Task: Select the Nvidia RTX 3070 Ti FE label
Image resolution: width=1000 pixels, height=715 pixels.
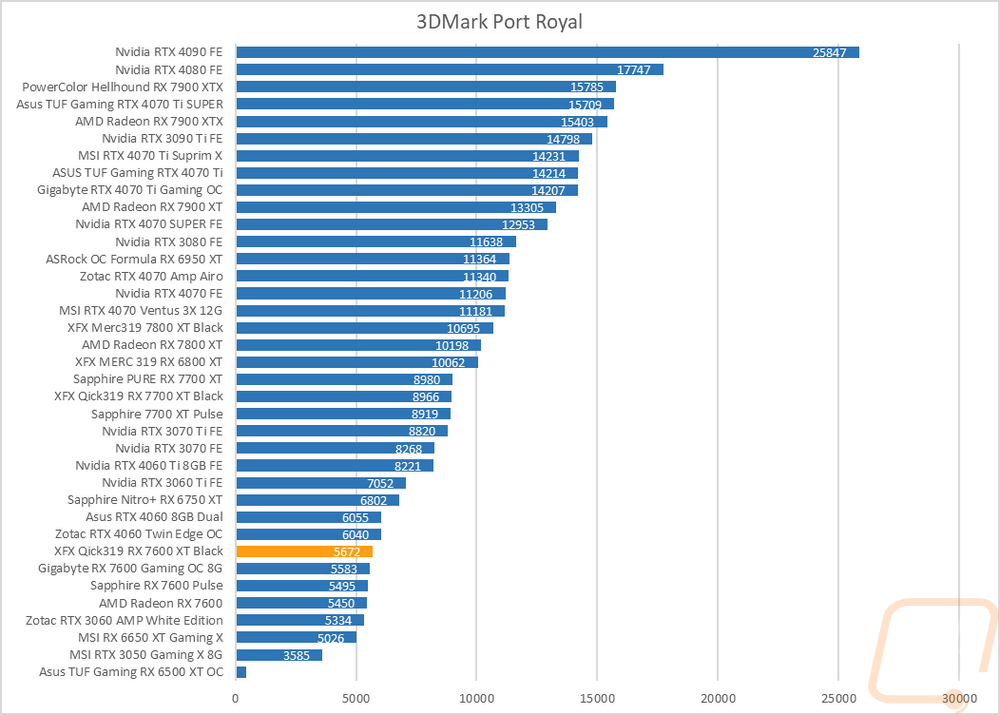Action: coord(163,431)
